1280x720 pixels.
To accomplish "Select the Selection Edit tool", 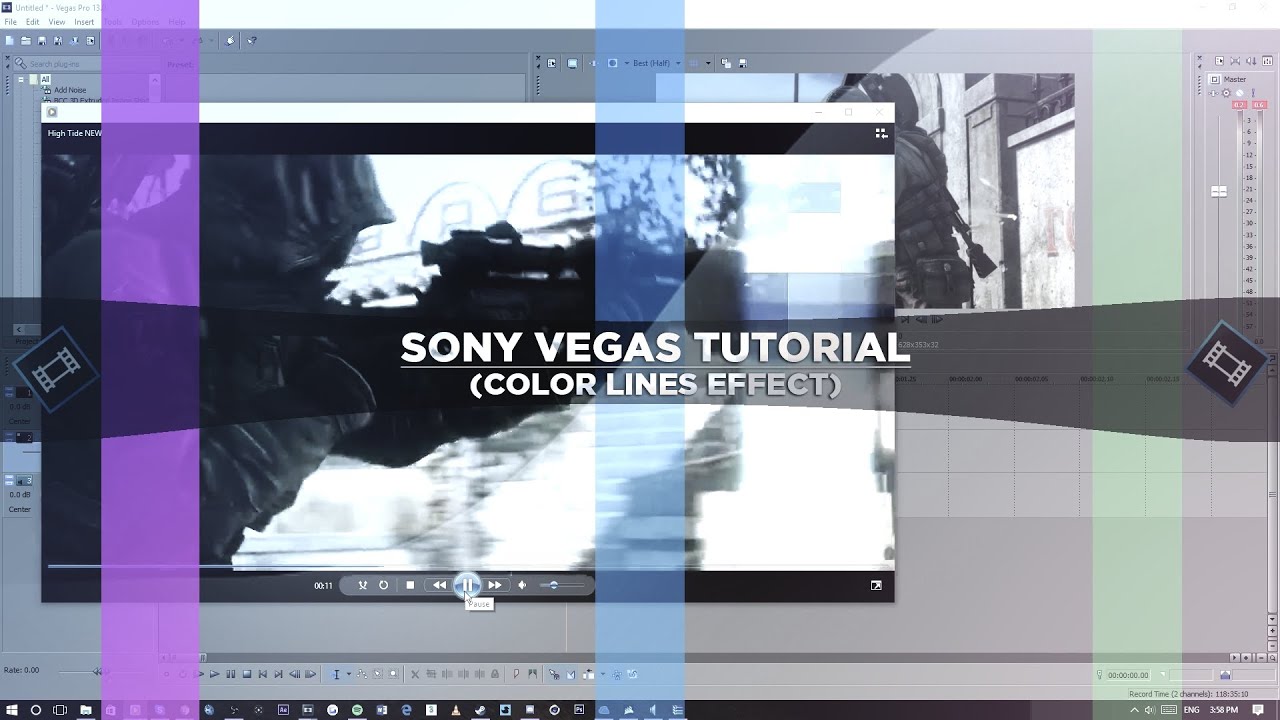I will [x=378, y=674].
